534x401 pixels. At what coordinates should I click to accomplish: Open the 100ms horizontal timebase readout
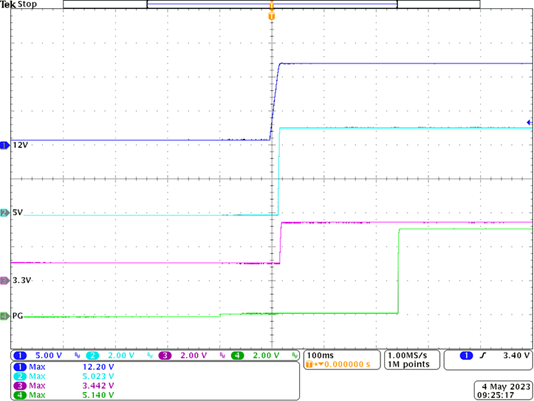pos(342,360)
